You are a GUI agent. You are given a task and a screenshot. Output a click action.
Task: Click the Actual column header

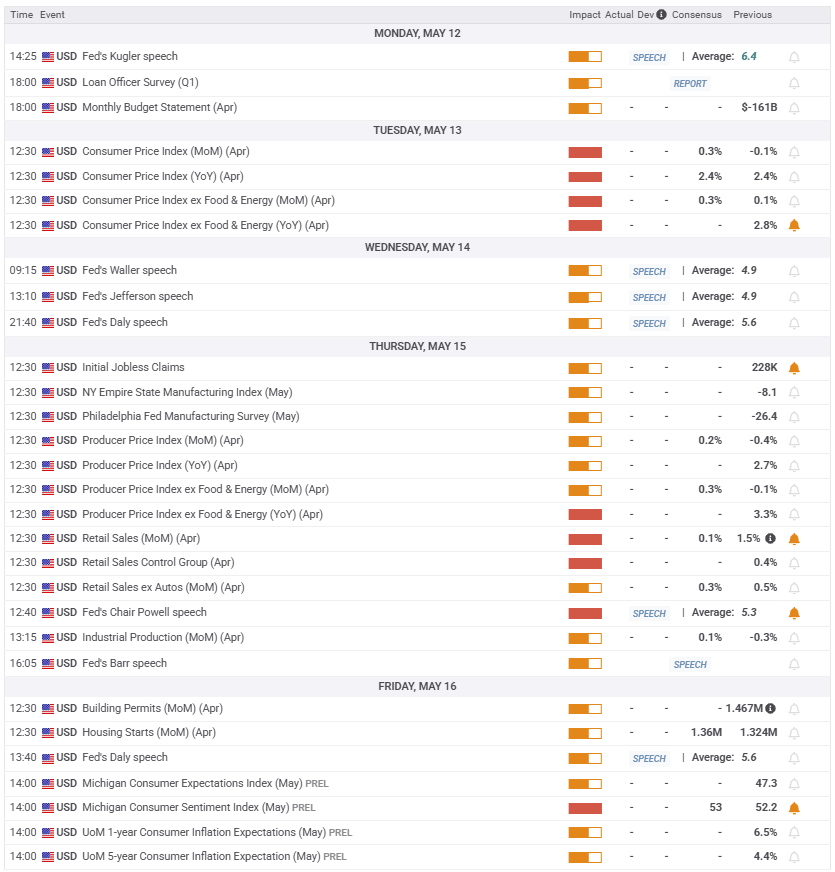619,14
